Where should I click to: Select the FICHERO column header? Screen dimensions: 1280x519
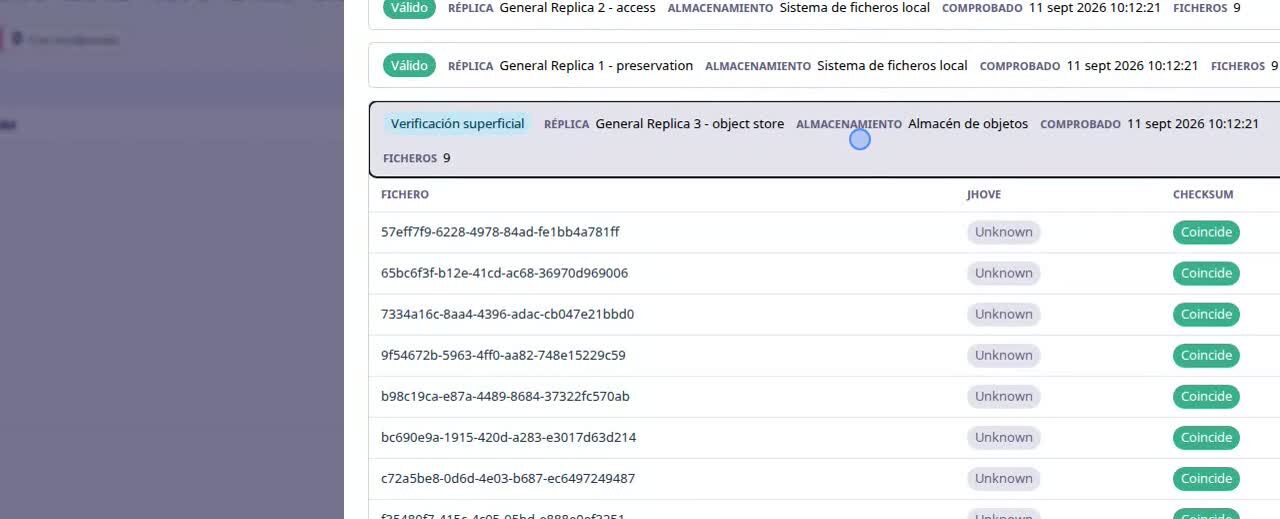[405, 195]
